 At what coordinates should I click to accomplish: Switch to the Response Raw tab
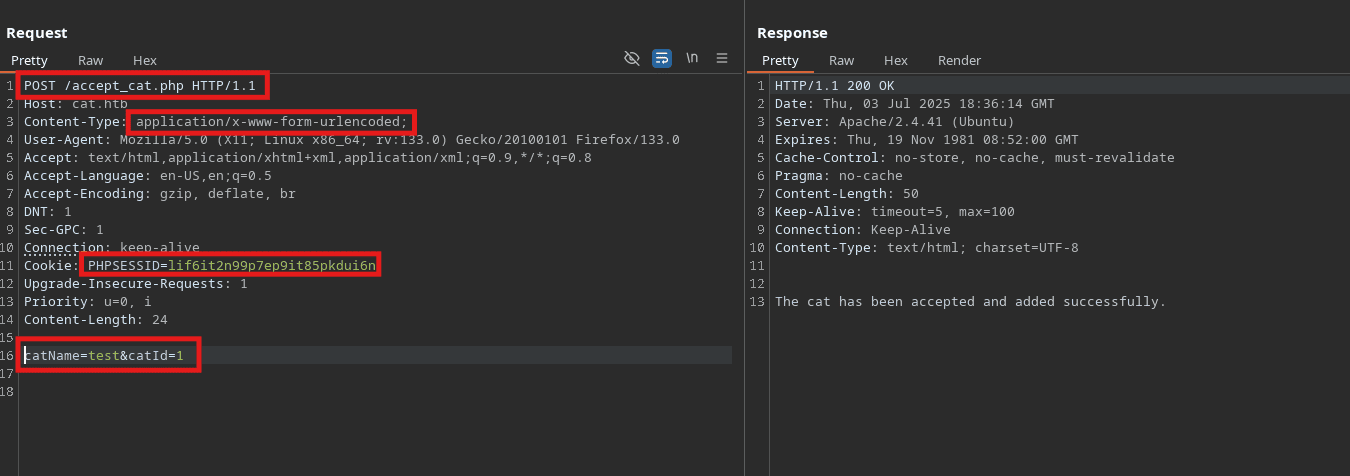[841, 61]
